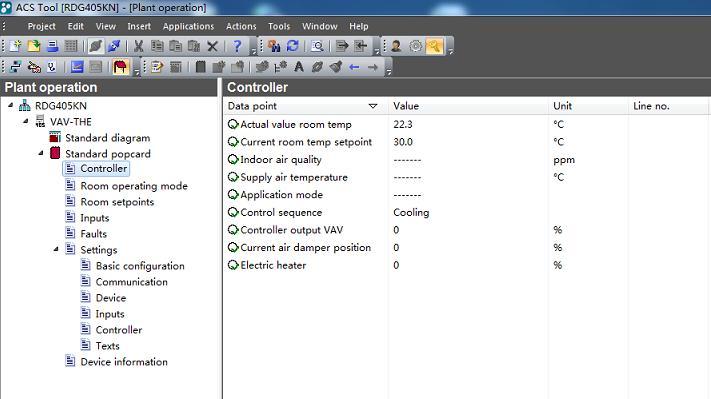Open the Applications menu
The image size is (711, 399).
[188, 26]
